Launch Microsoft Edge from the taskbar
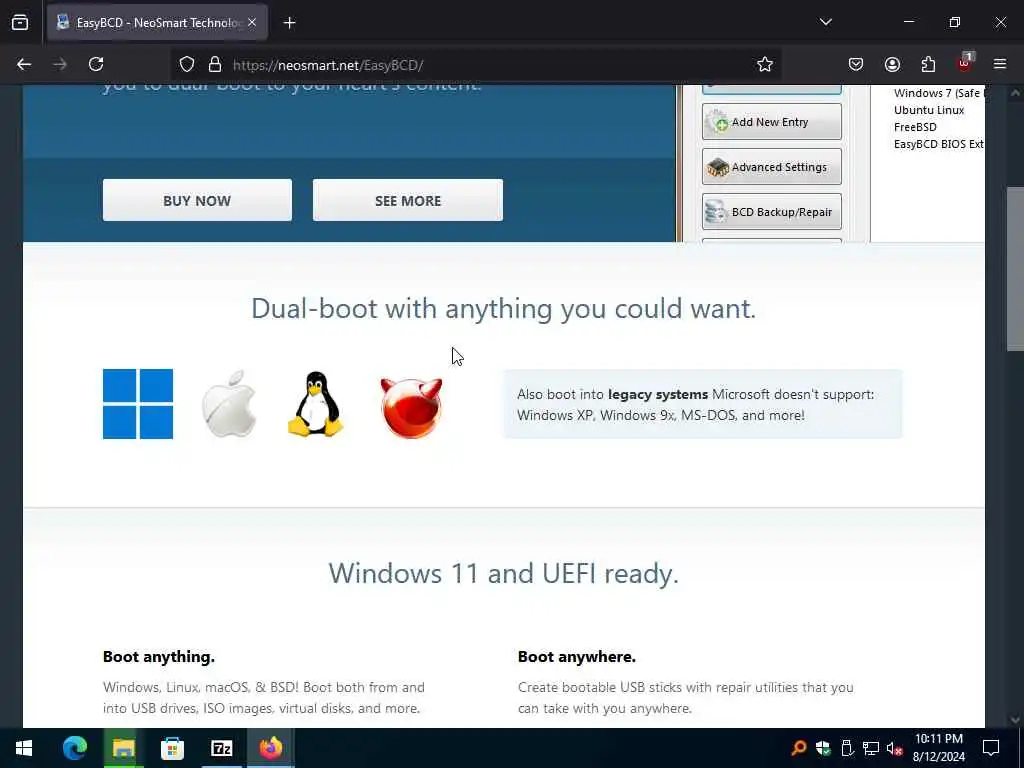This screenshot has height=768, width=1024. (74, 748)
